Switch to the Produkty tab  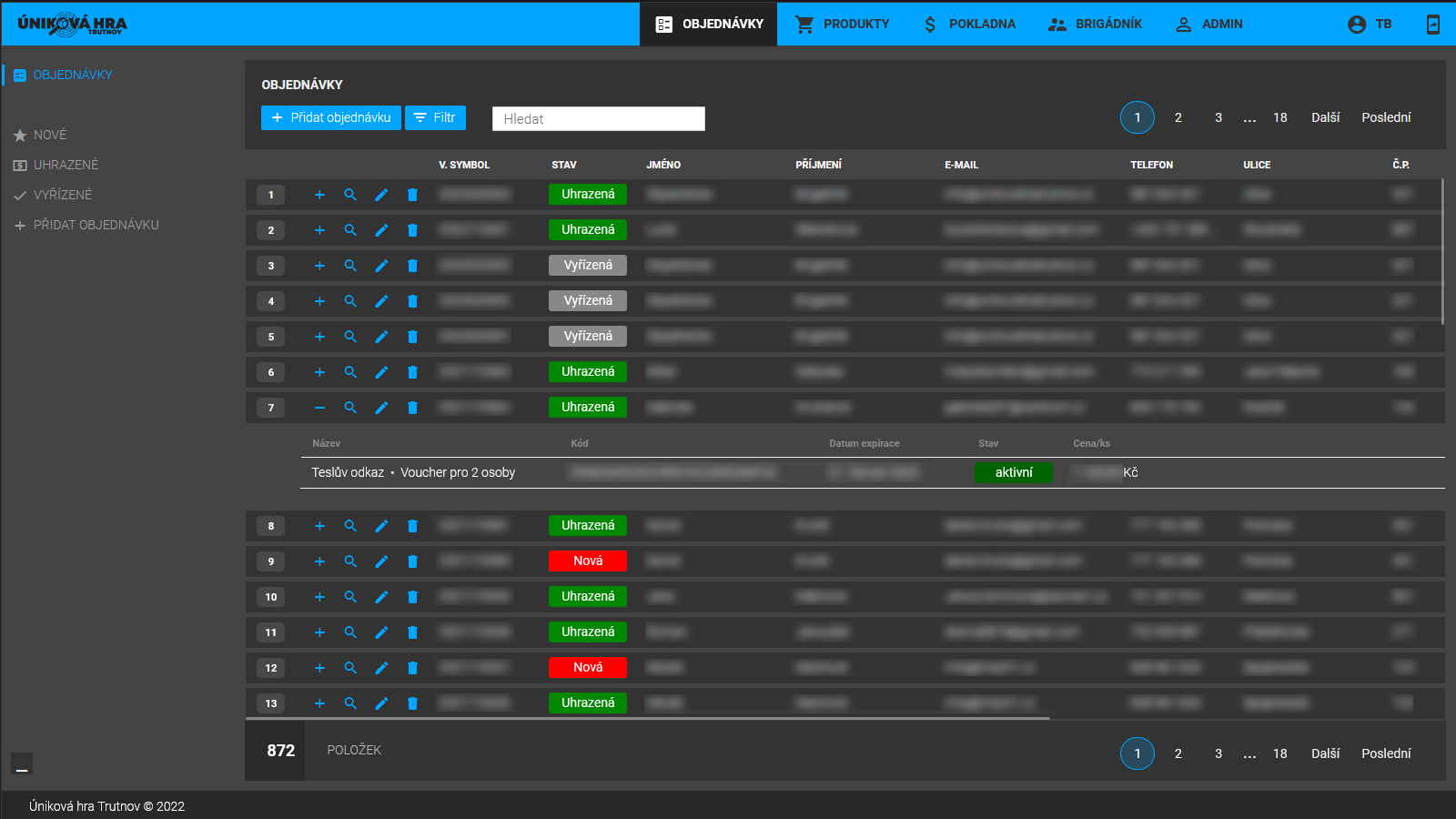(x=842, y=25)
